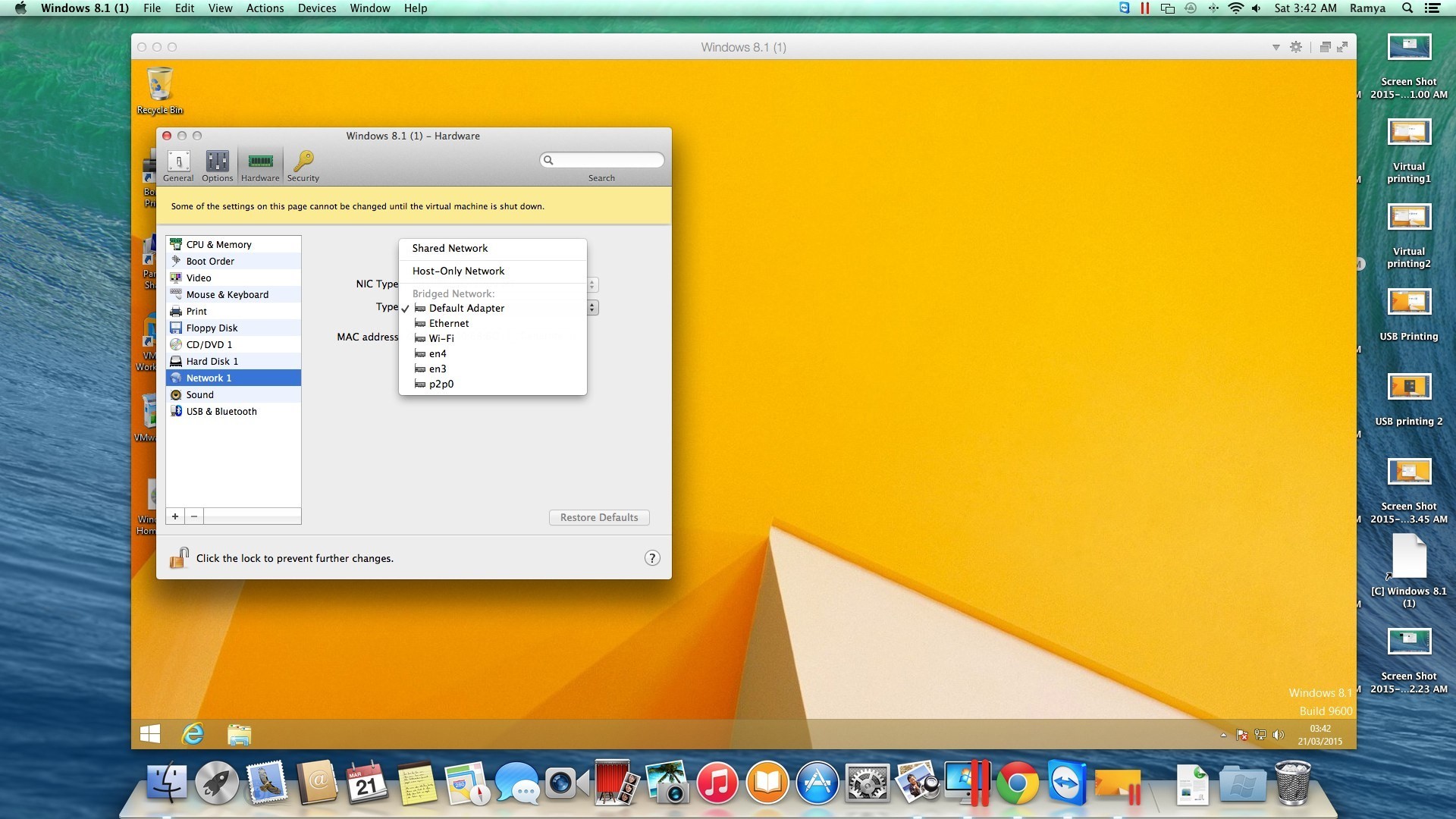
Task: Click the add (+) hardware icon
Action: (x=174, y=516)
